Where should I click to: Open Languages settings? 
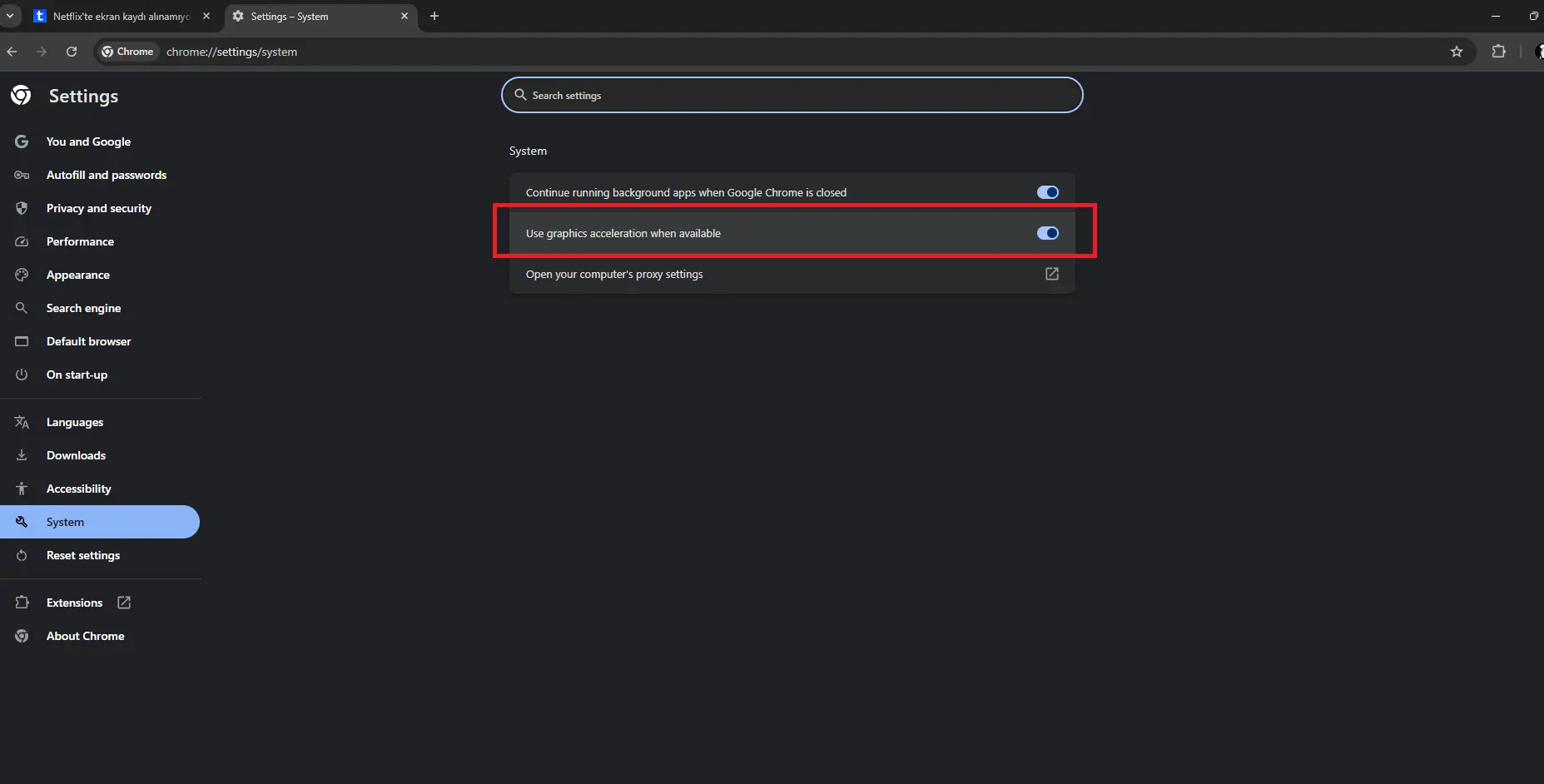(x=75, y=422)
